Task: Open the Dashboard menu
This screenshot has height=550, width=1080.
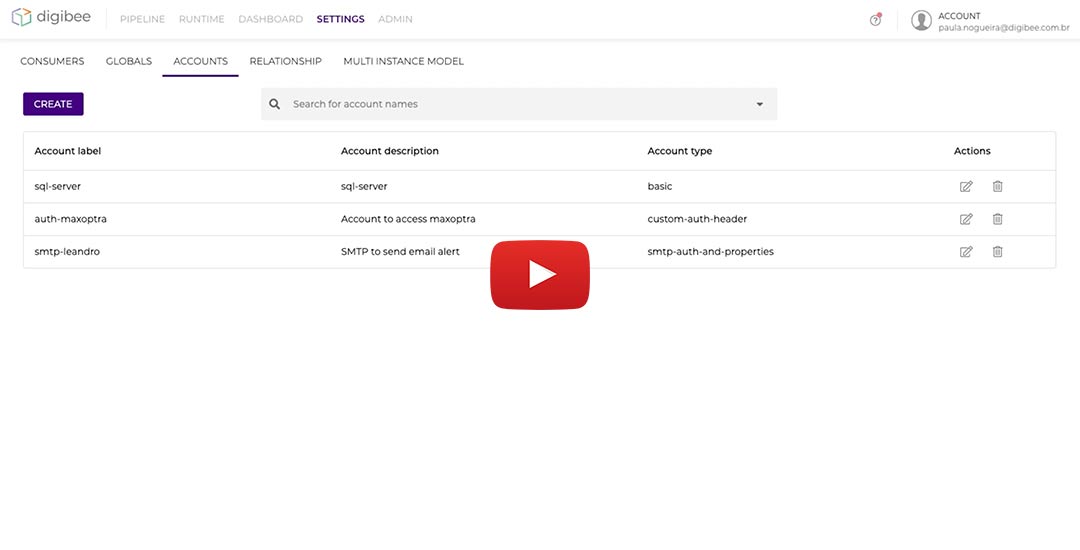Action: coord(271,19)
